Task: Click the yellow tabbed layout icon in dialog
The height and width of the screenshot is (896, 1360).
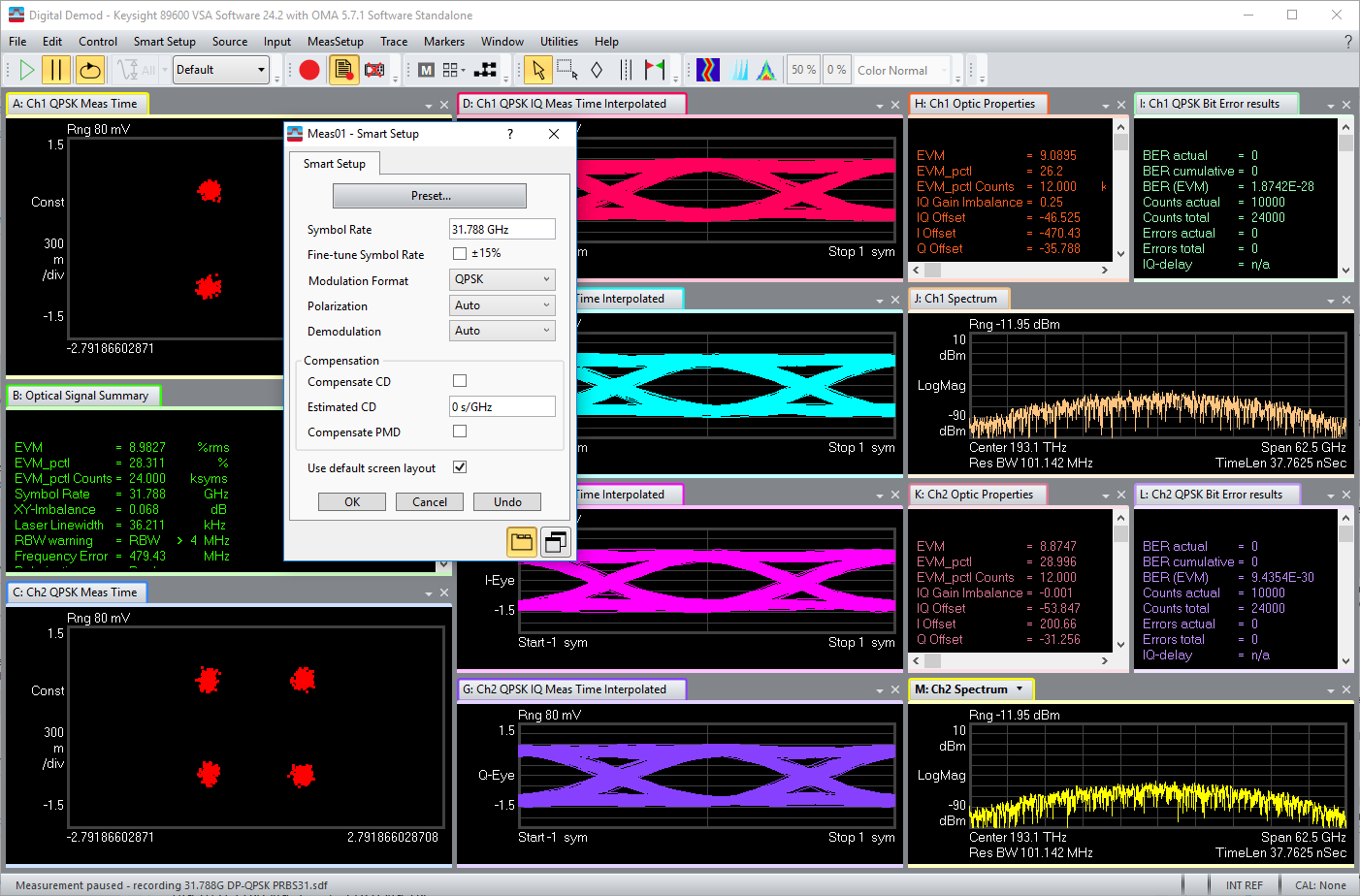Action: (x=522, y=542)
